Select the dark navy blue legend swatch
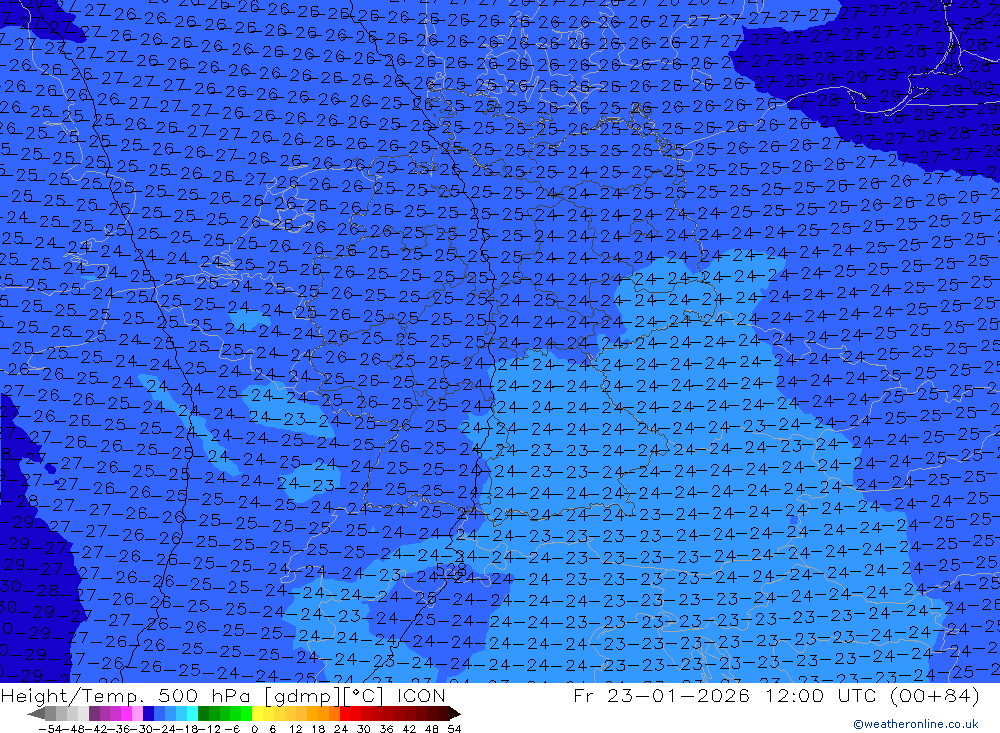This screenshot has width=1000, height=733. coord(148,714)
